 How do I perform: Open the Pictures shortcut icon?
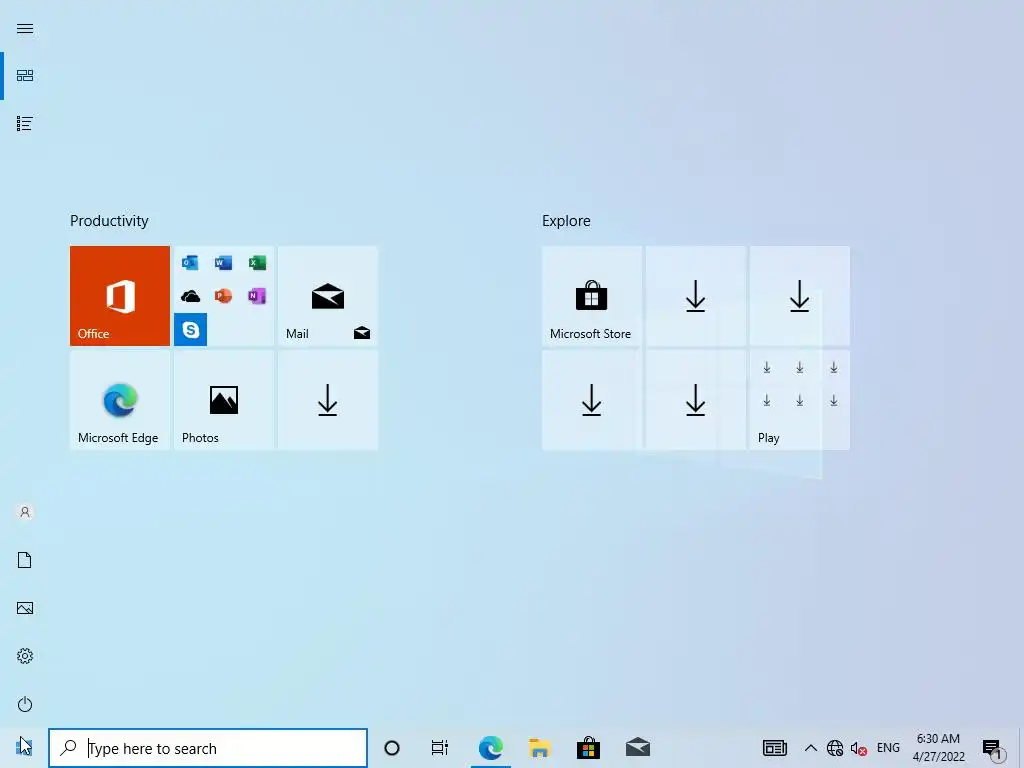25,608
